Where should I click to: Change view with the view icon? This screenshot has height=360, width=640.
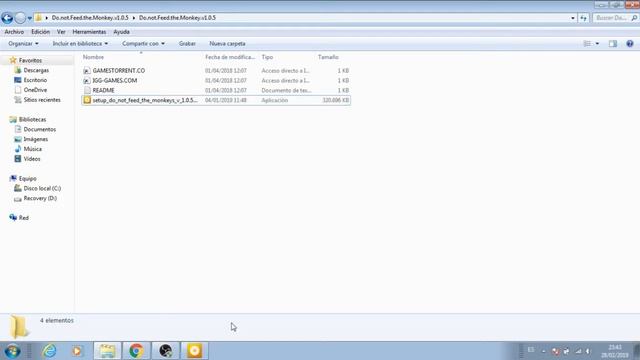click(x=587, y=44)
